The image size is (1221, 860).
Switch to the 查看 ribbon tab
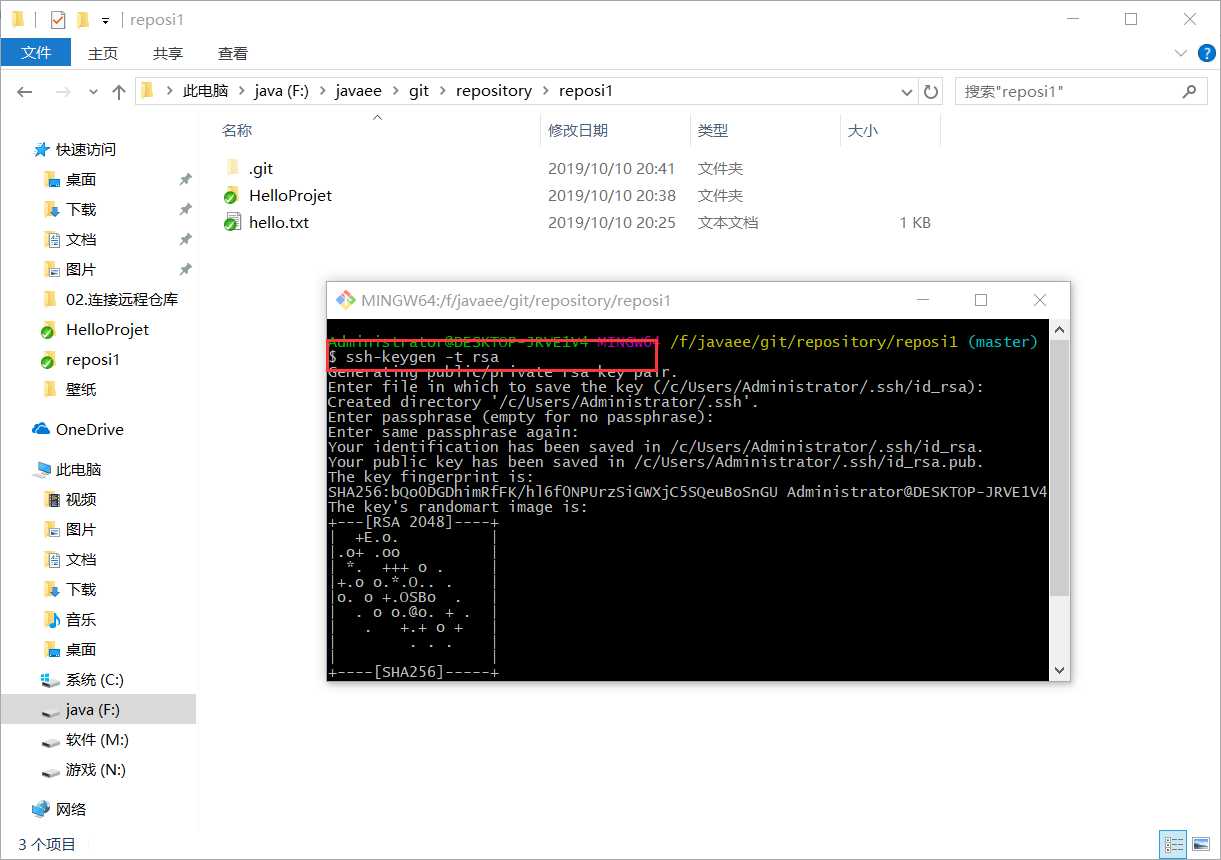click(233, 53)
